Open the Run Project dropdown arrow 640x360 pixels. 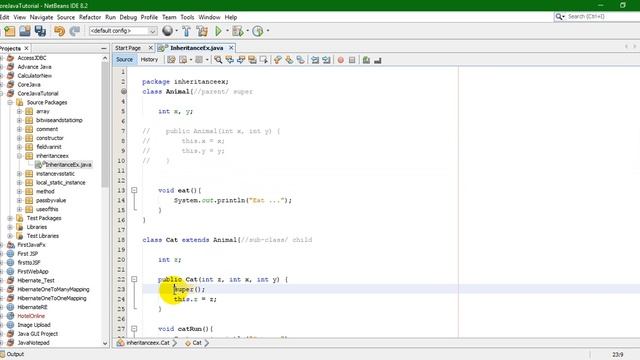point(227,31)
